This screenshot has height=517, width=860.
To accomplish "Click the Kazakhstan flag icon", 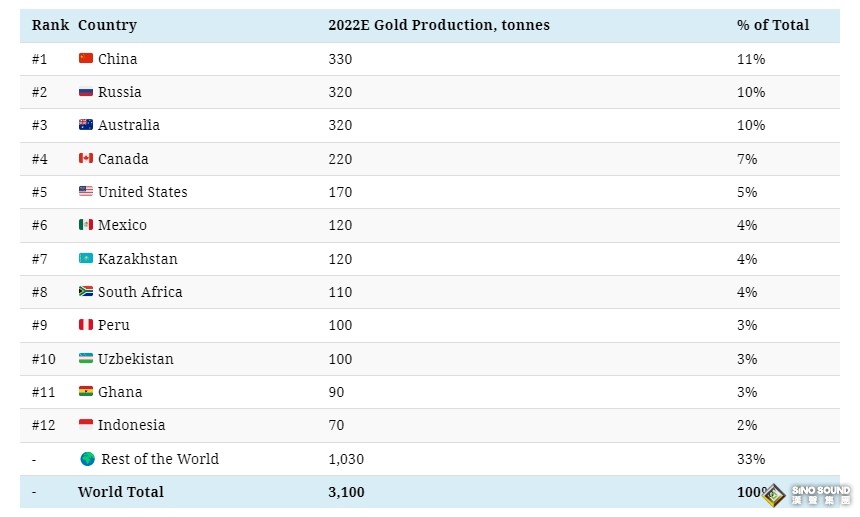I will pos(86,259).
